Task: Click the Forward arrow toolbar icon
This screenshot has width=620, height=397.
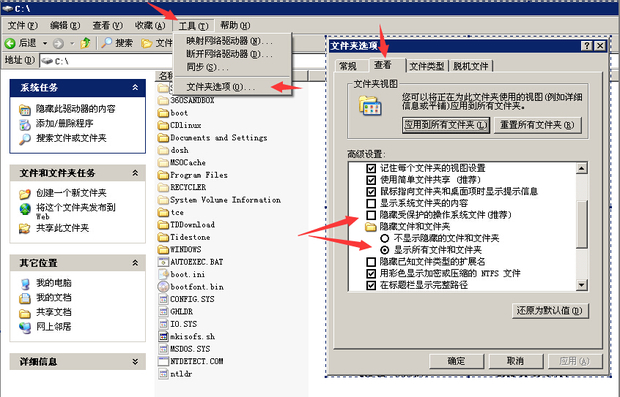Action: coord(58,43)
